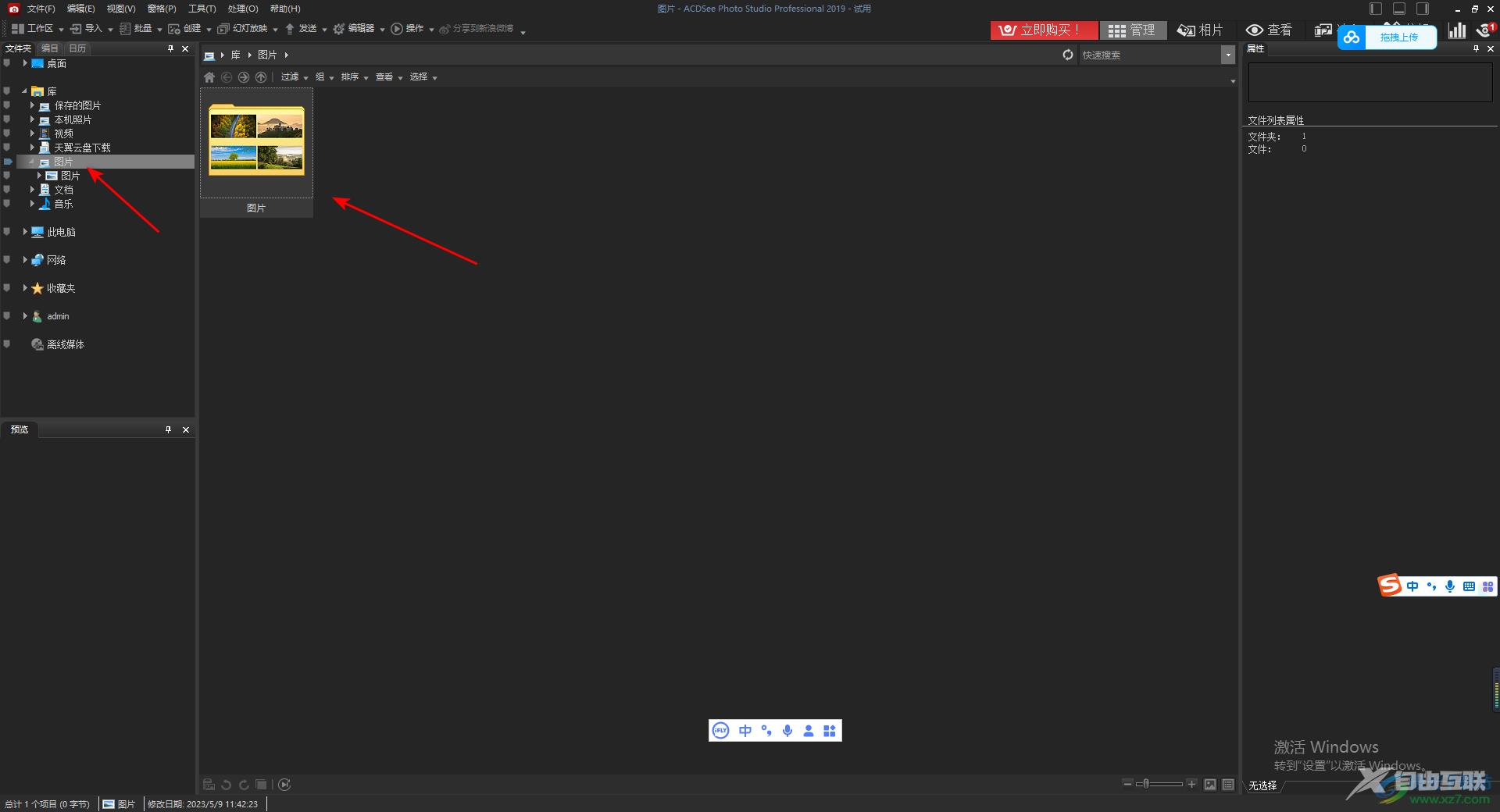The width and height of the screenshot is (1500, 812).
Task: Go up one folder level icon
Action: click(x=261, y=77)
